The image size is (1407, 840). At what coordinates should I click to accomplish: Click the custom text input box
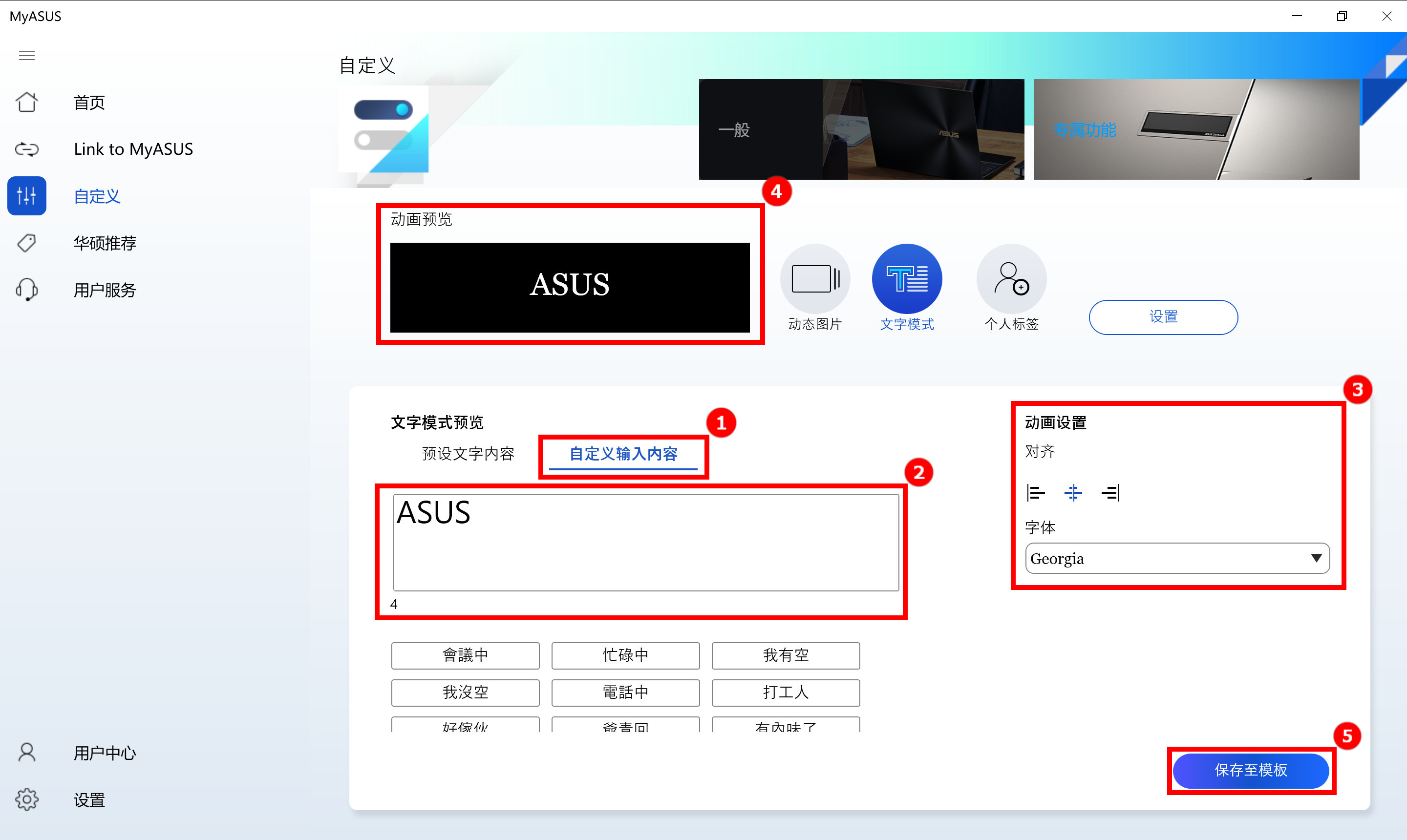tap(646, 542)
